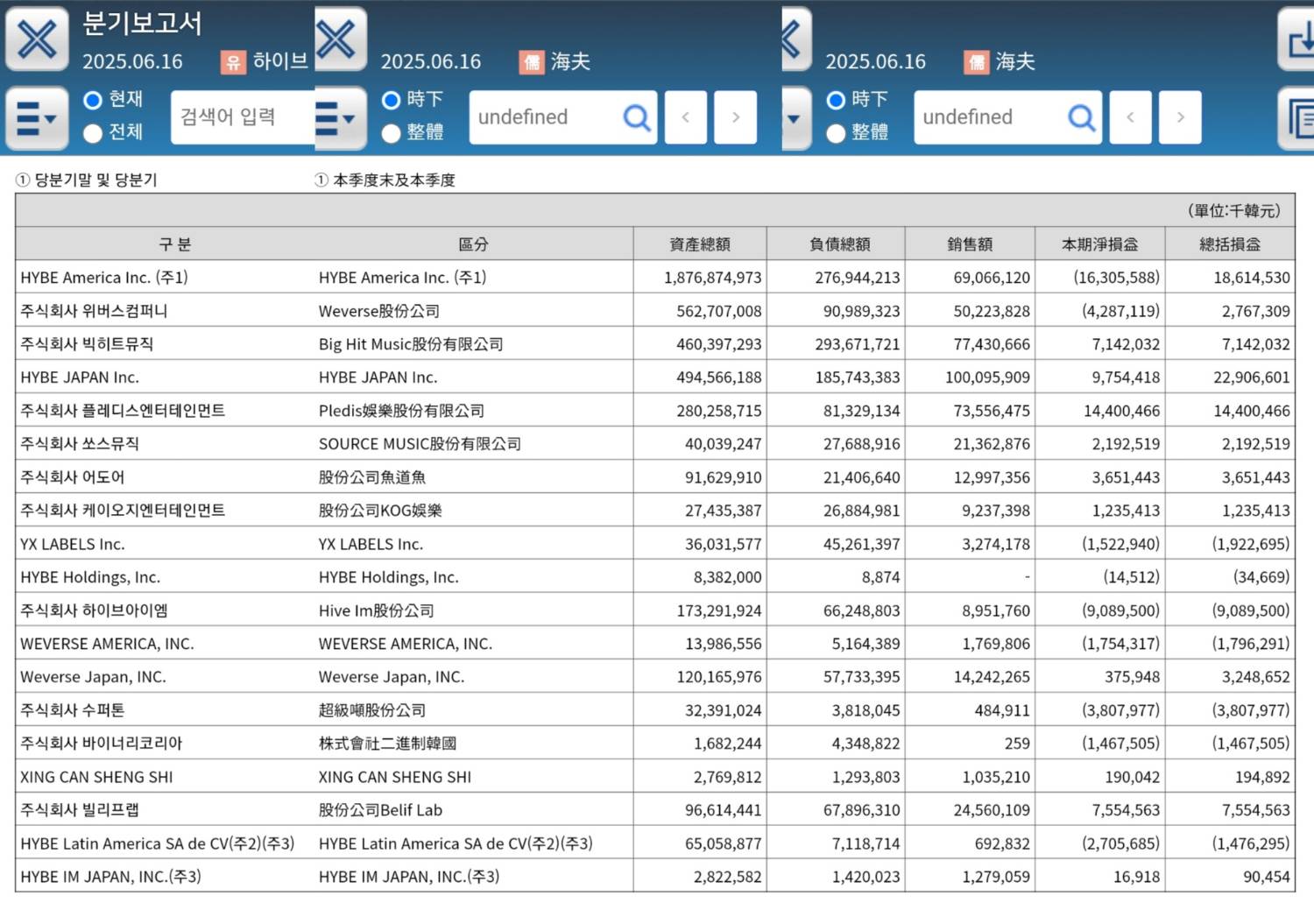Click the value 1,035,210
Image resolution: width=1314 pixels, height=924 pixels.
point(995,777)
